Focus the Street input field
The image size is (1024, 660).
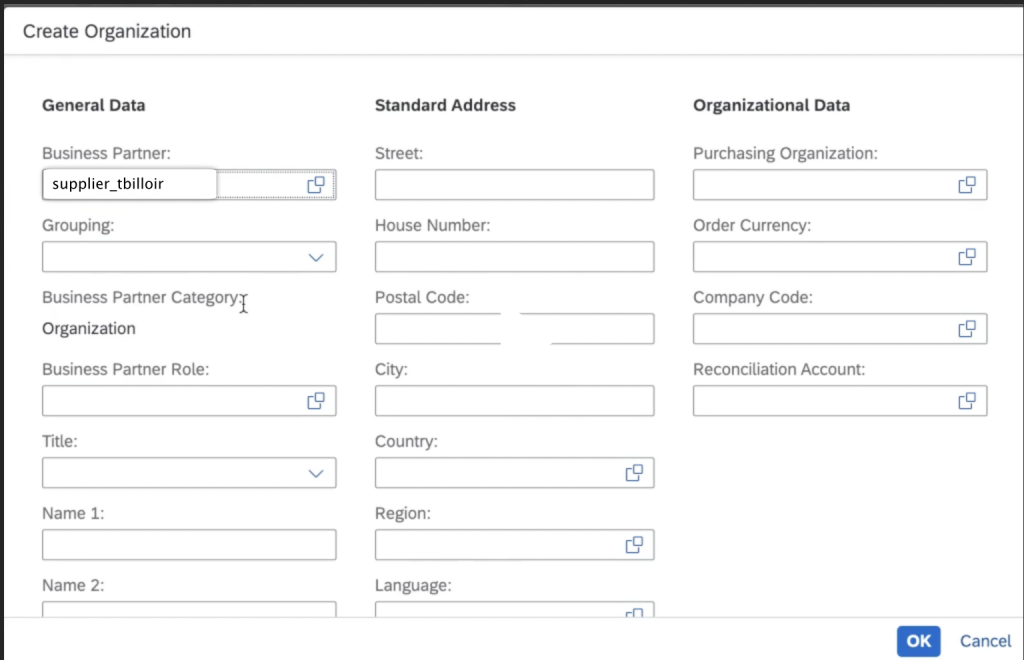tap(514, 185)
